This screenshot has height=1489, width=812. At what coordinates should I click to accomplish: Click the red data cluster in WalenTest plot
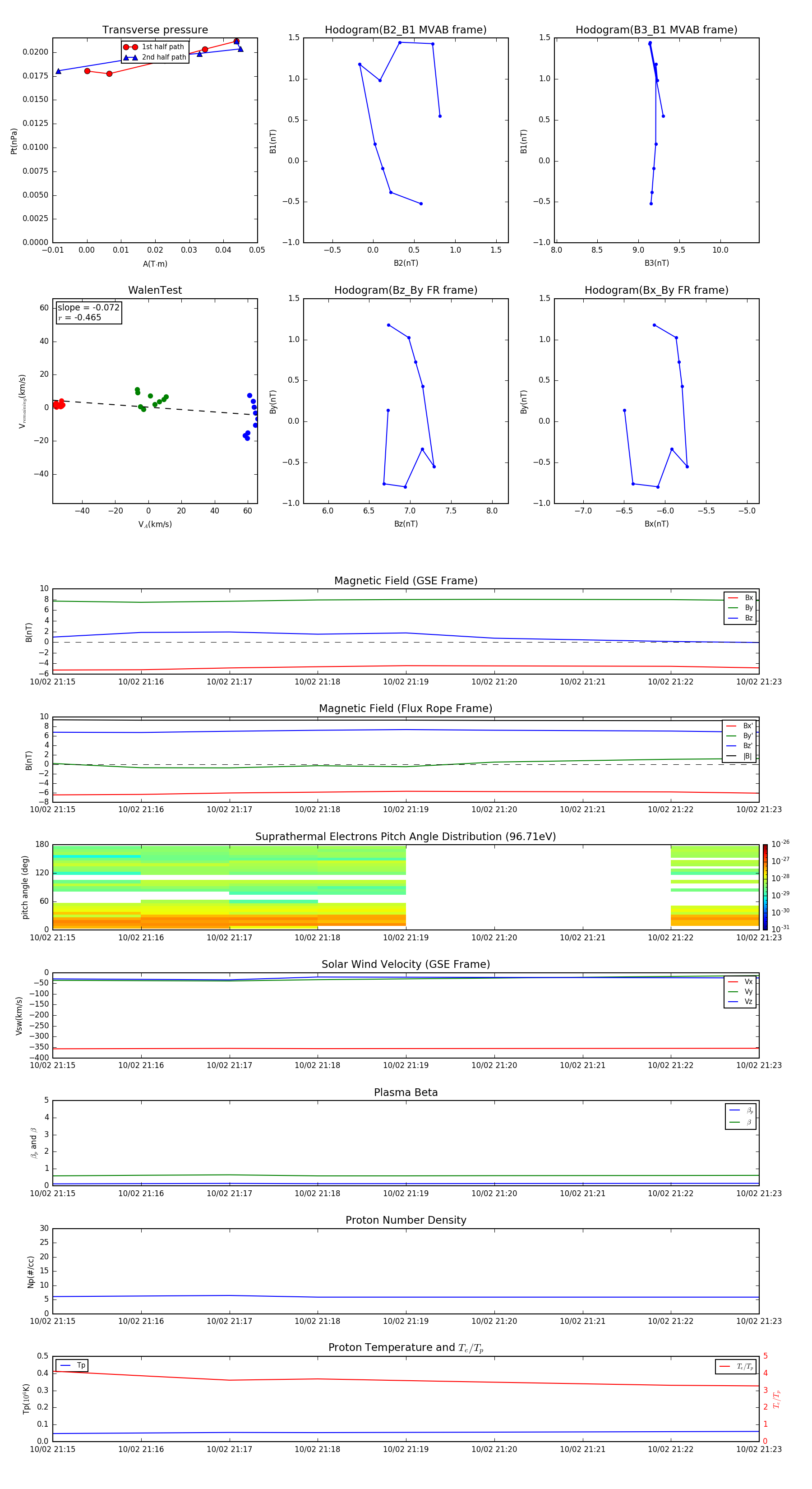tap(58, 404)
